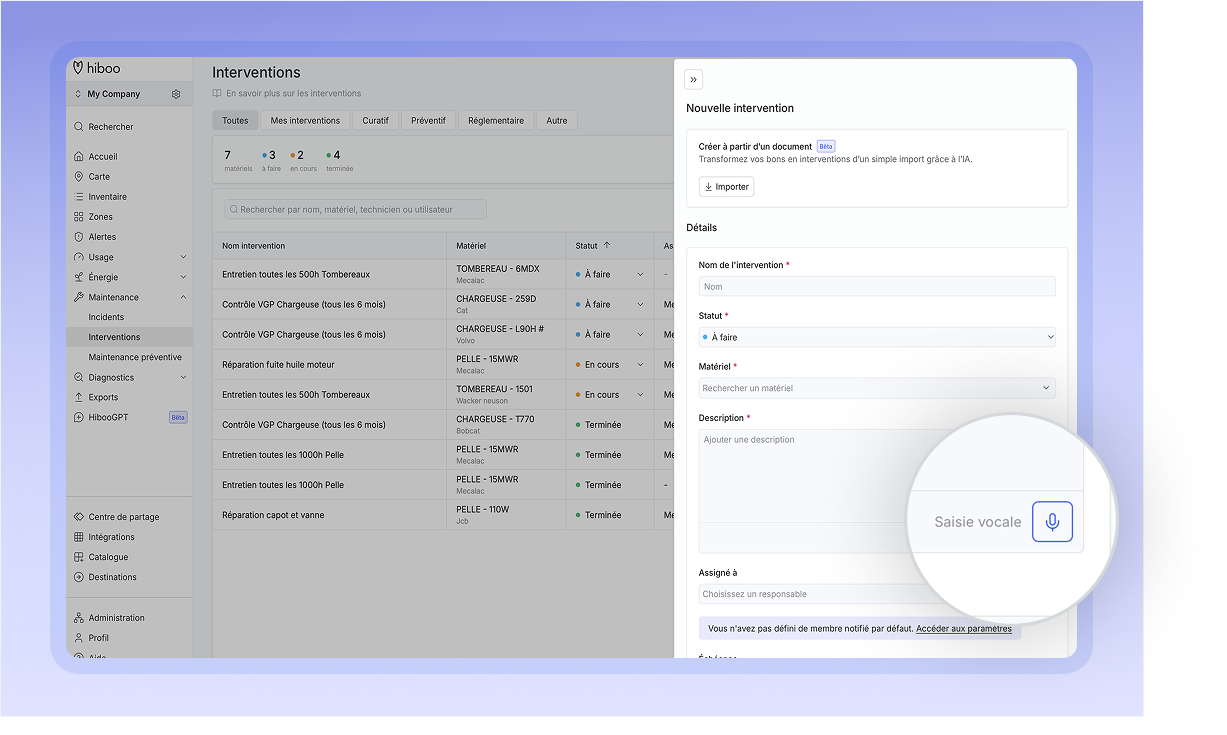Click Nom de l'intervention input field

tap(877, 286)
